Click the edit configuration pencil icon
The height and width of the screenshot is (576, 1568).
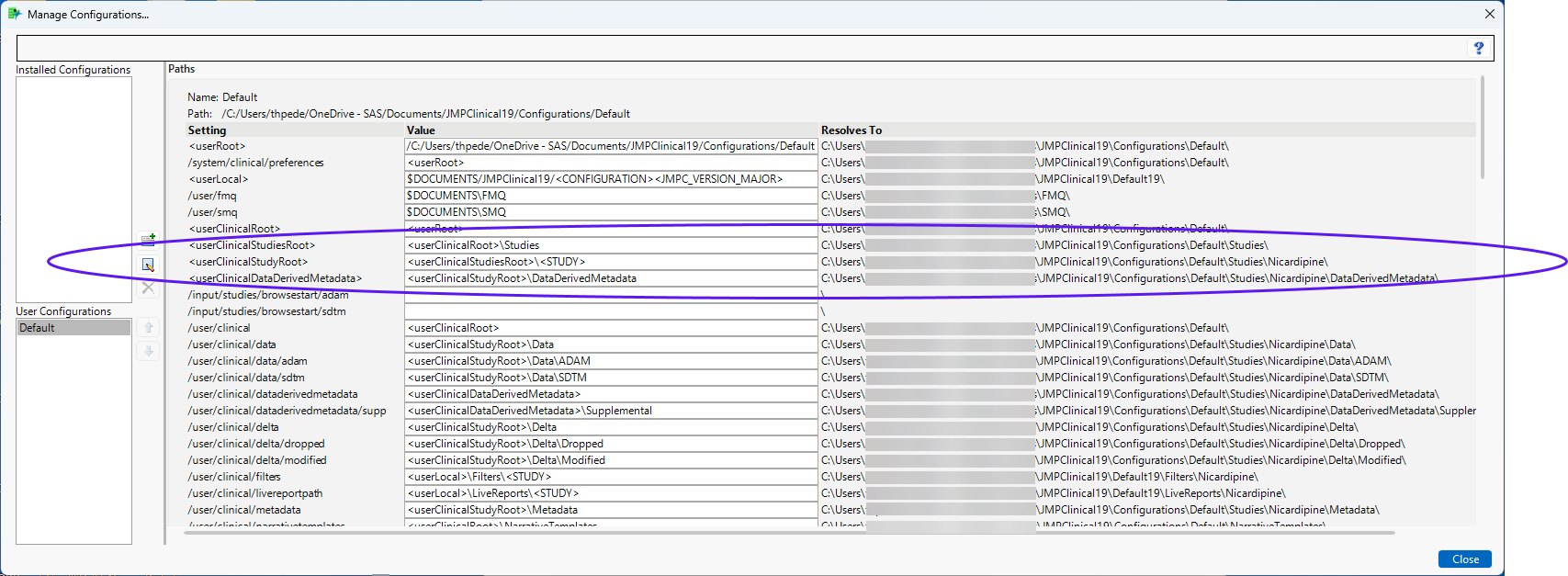[148, 265]
